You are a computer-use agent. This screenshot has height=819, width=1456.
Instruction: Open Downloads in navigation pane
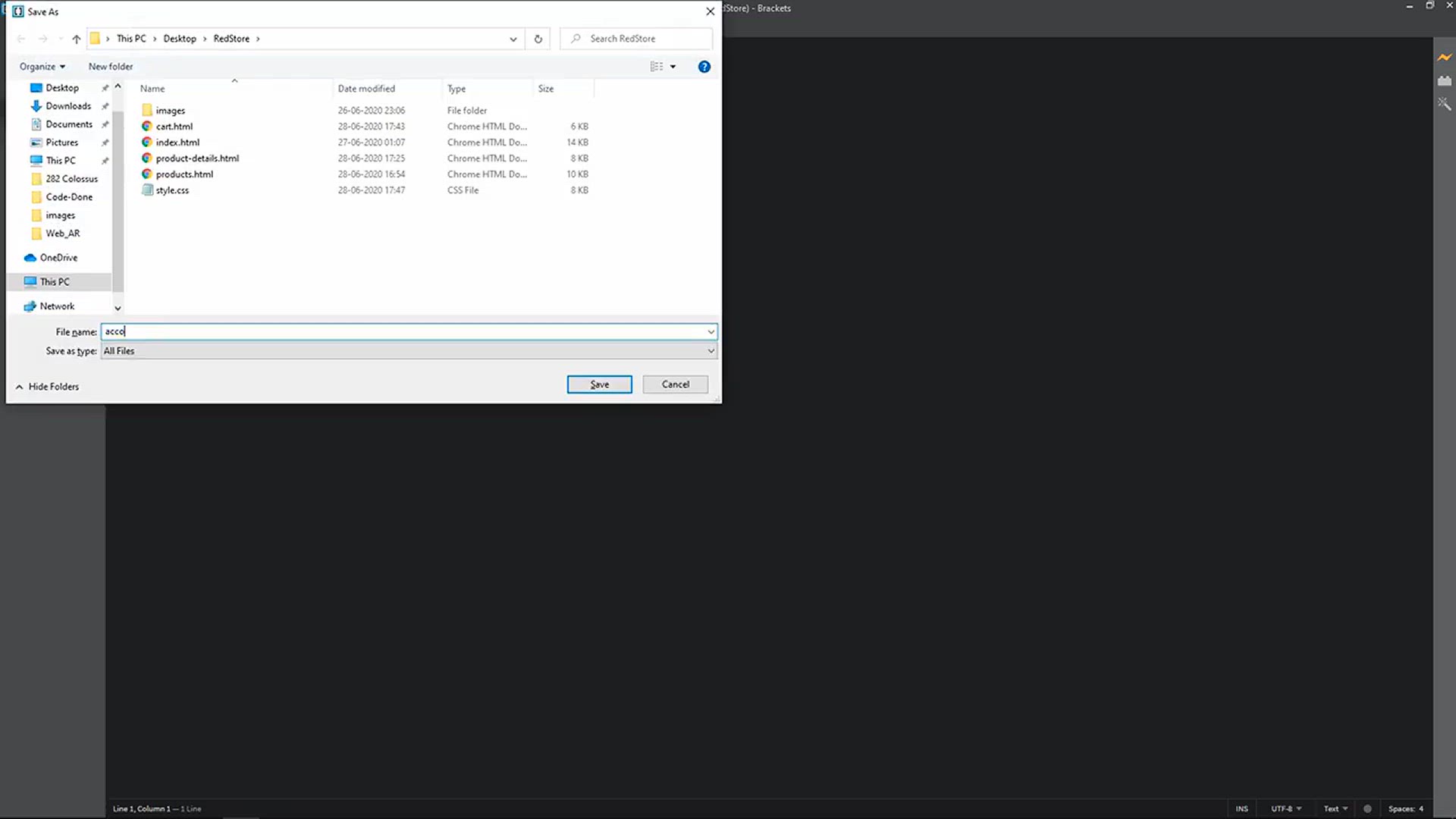pyautogui.click(x=67, y=106)
